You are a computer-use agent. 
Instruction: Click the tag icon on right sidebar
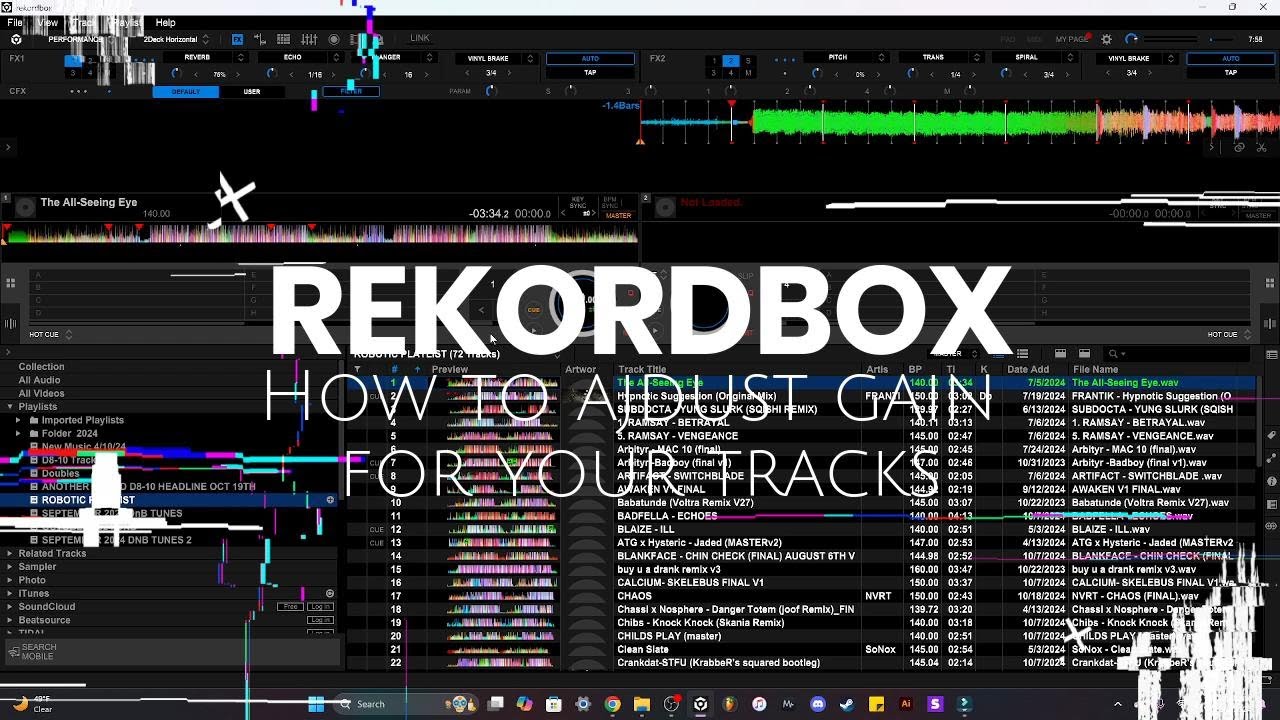point(1271,436)
